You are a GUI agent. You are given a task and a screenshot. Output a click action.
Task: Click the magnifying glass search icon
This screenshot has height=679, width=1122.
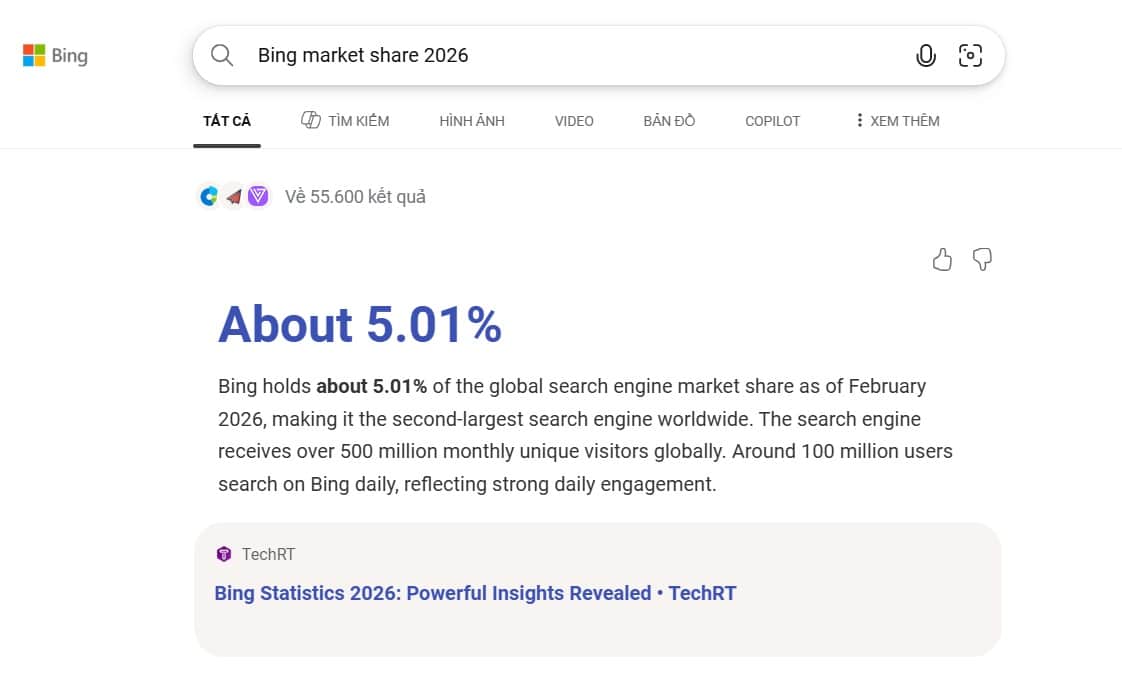click(222, 56)
